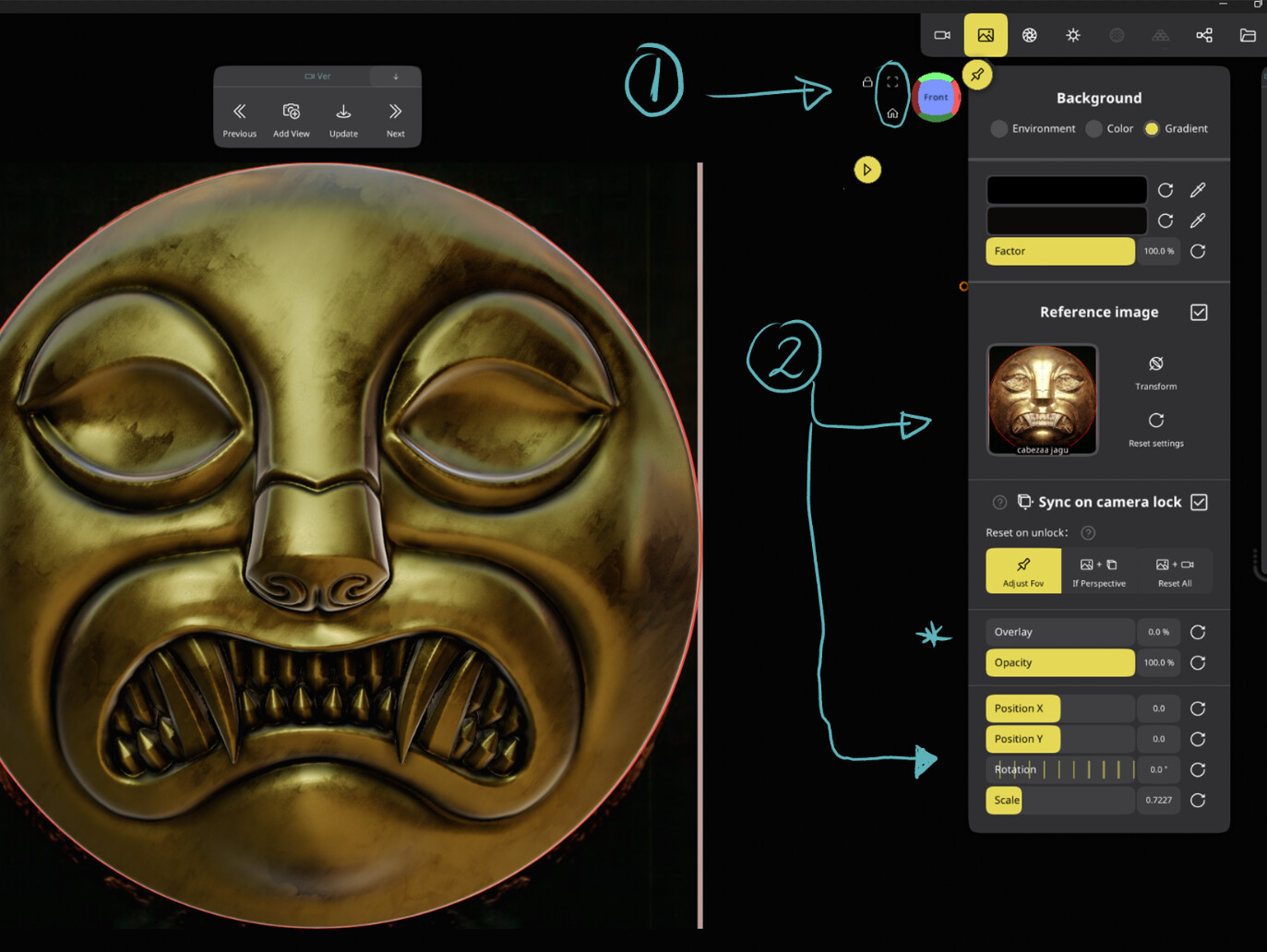Image resolution: width=1267 pixels, height=952 pixels.
Task: Toggle the If Perspective option
Action: pos(1099,571)
